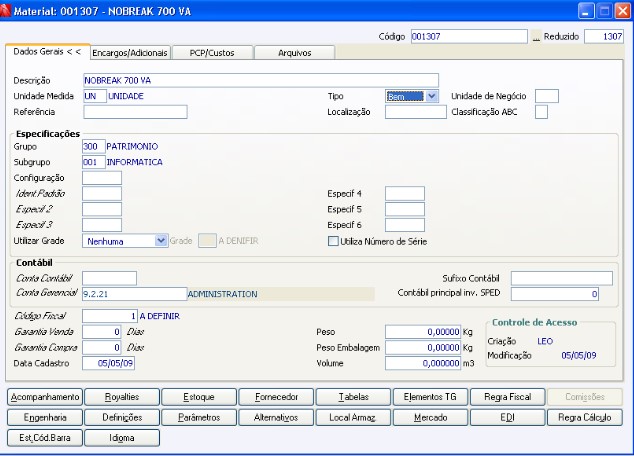Open Local Armaz button
Viewport: 634px width, 456px height.
click(x=353, y=418)
